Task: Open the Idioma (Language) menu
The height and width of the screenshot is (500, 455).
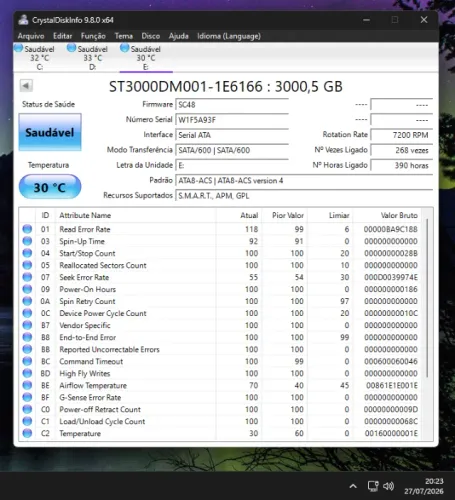Action: point(229,36)
